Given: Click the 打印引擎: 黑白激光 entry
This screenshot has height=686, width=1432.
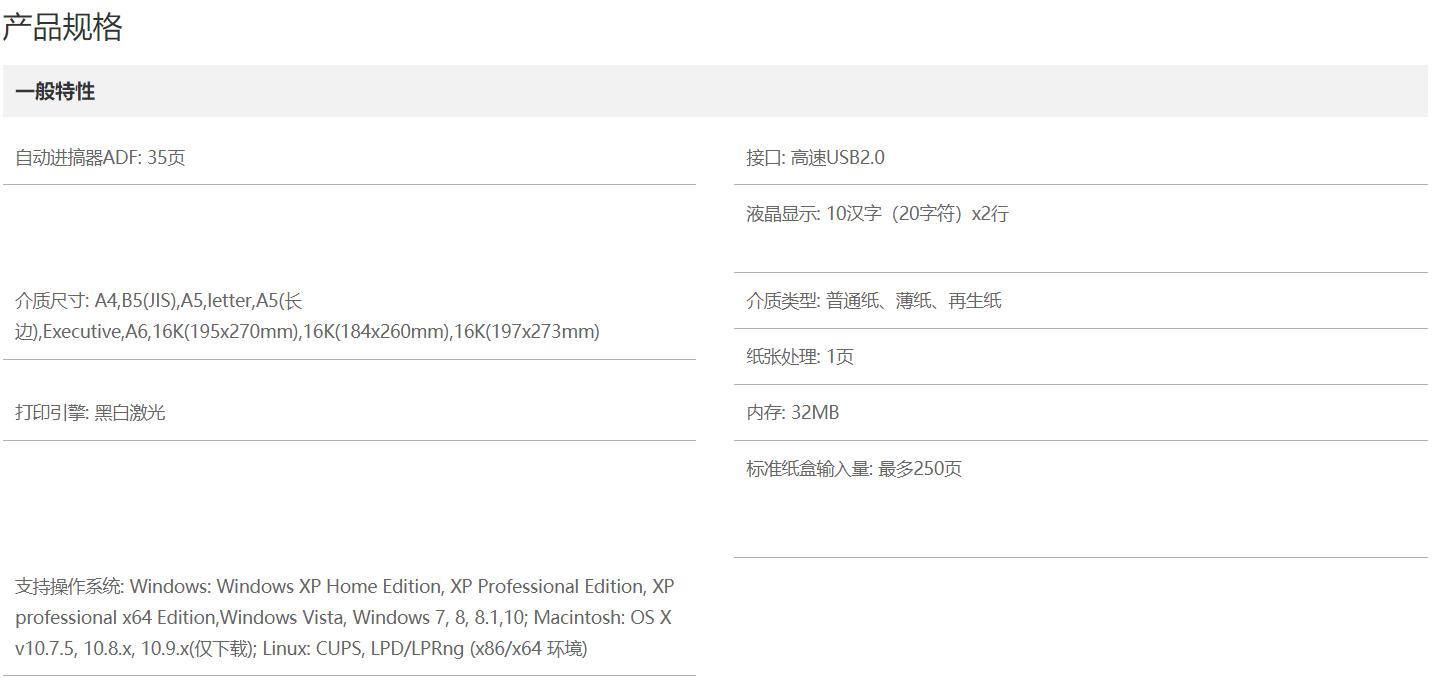Looking at the screenshot, I should (90, 413).
